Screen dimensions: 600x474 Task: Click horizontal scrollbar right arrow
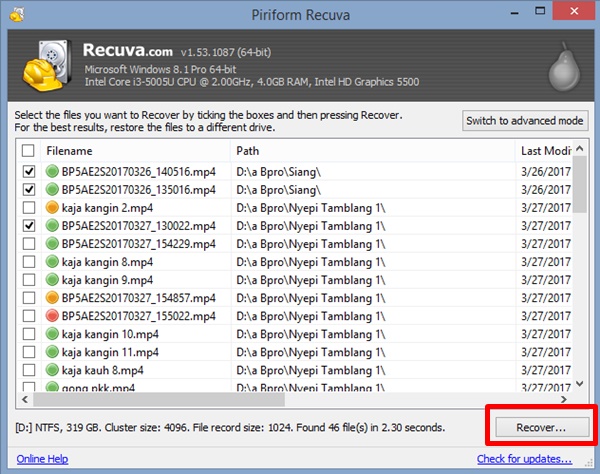[564, 399]
